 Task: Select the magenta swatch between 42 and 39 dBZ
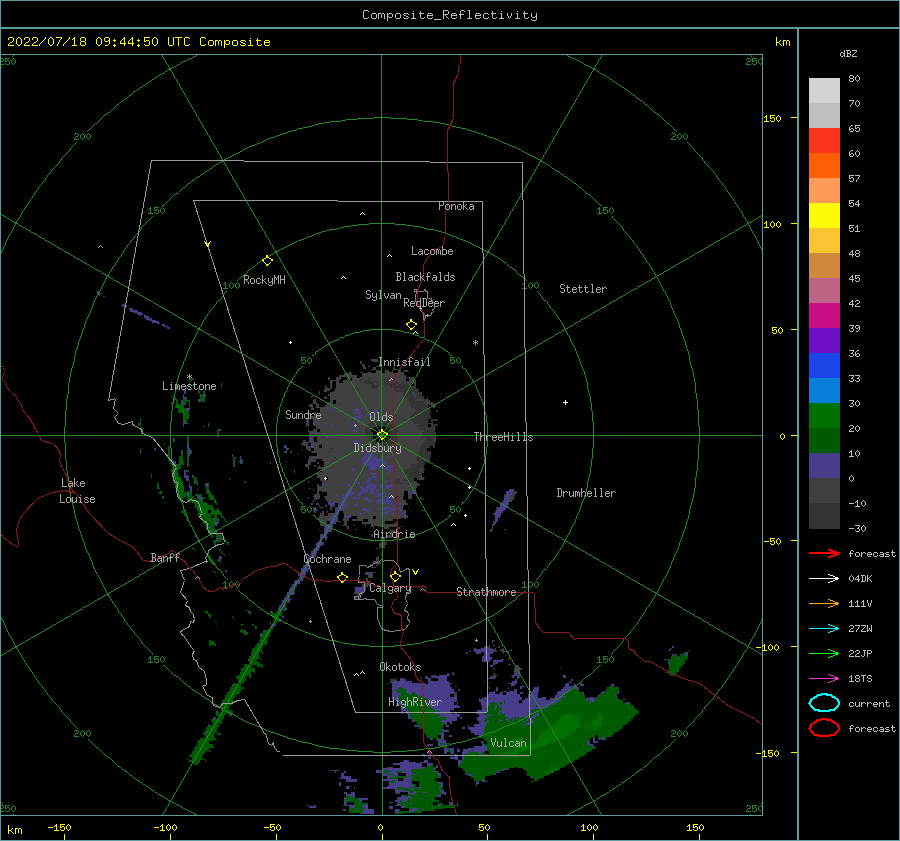coord(824,316)
